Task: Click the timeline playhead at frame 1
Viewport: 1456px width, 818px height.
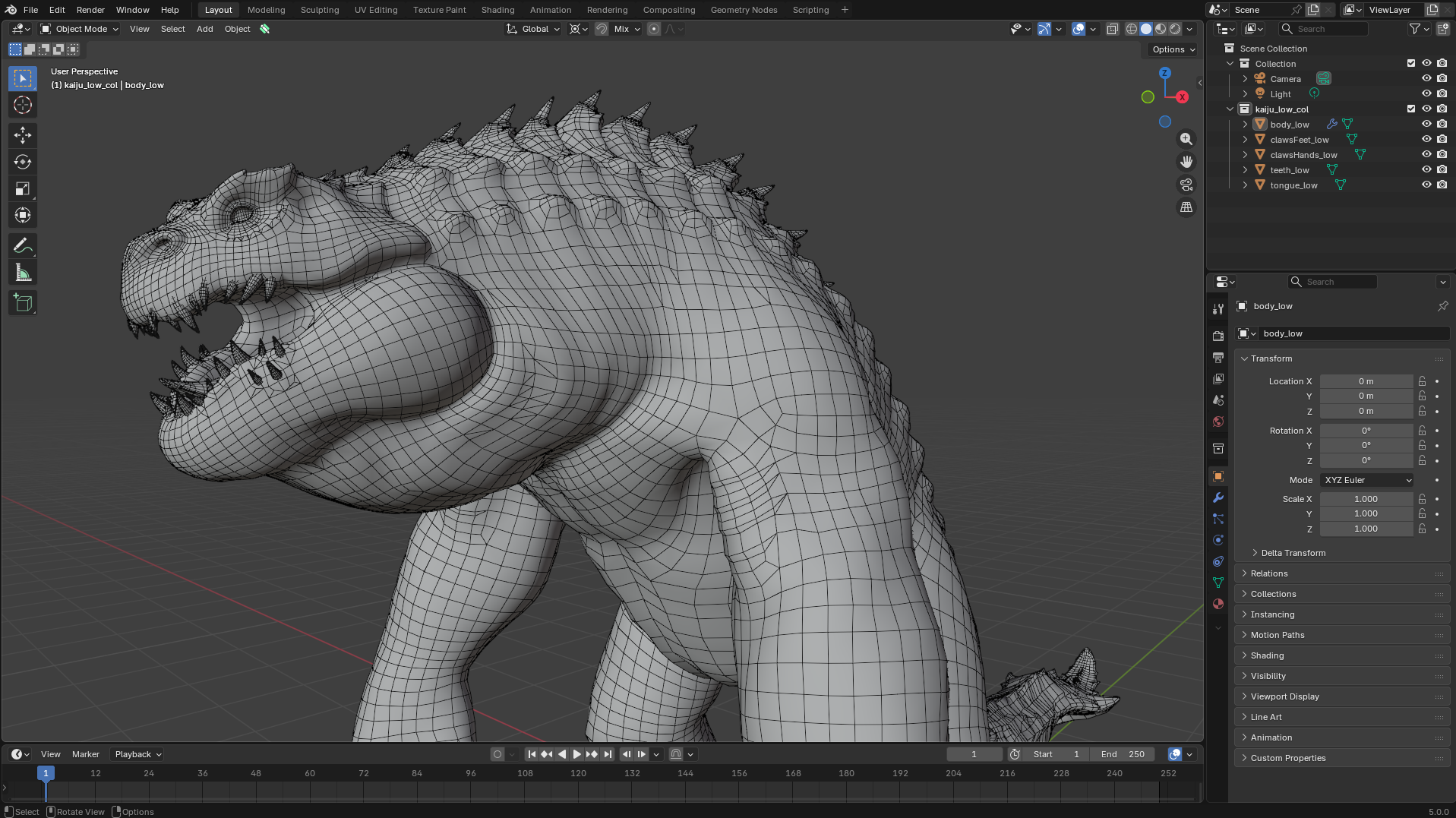Action: tap(46, 773)
